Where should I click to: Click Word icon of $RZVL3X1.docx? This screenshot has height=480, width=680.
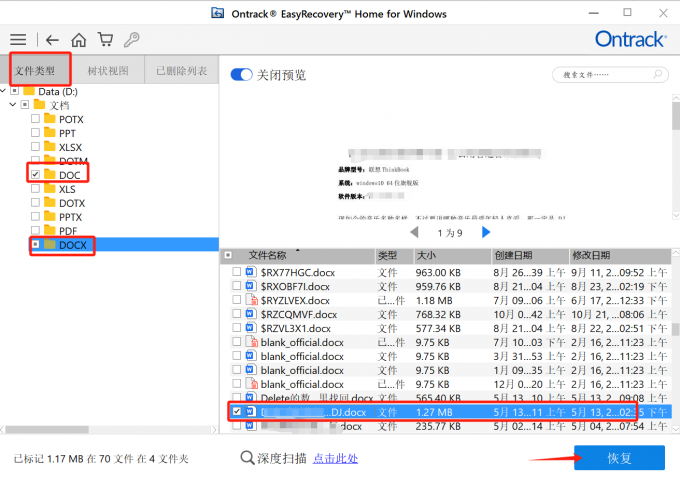(250, 327)
